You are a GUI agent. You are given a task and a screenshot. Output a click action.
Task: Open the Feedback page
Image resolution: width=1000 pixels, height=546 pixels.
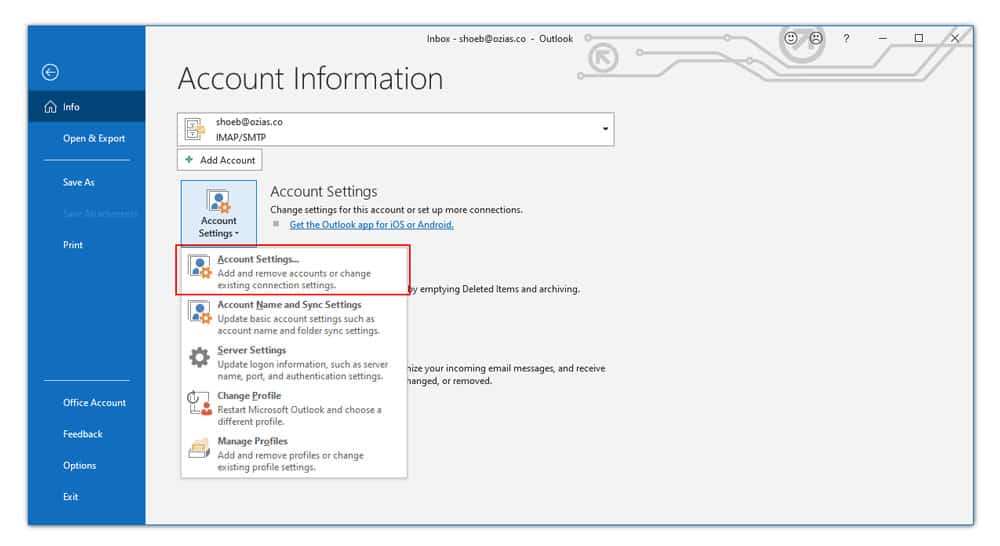pyautogui.click(x=82, y=434)
